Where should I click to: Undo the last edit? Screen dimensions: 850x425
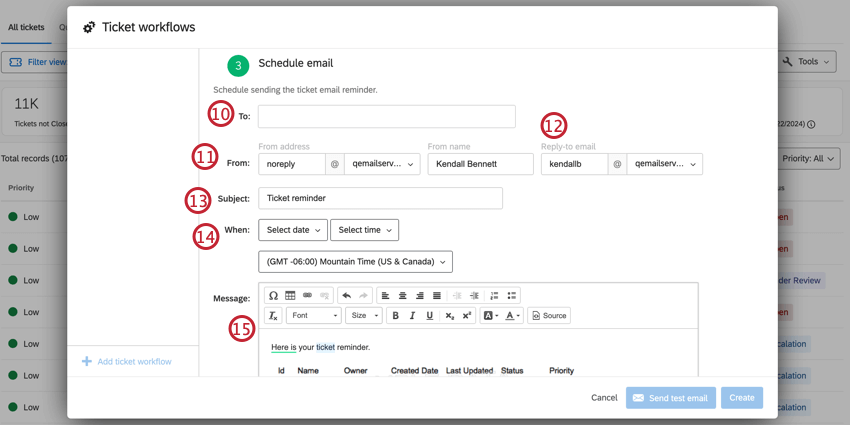(x=346, y=295)
